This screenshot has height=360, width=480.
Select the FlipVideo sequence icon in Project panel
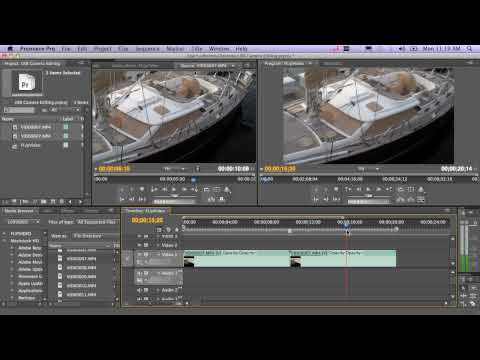click(x=15, y=146)
